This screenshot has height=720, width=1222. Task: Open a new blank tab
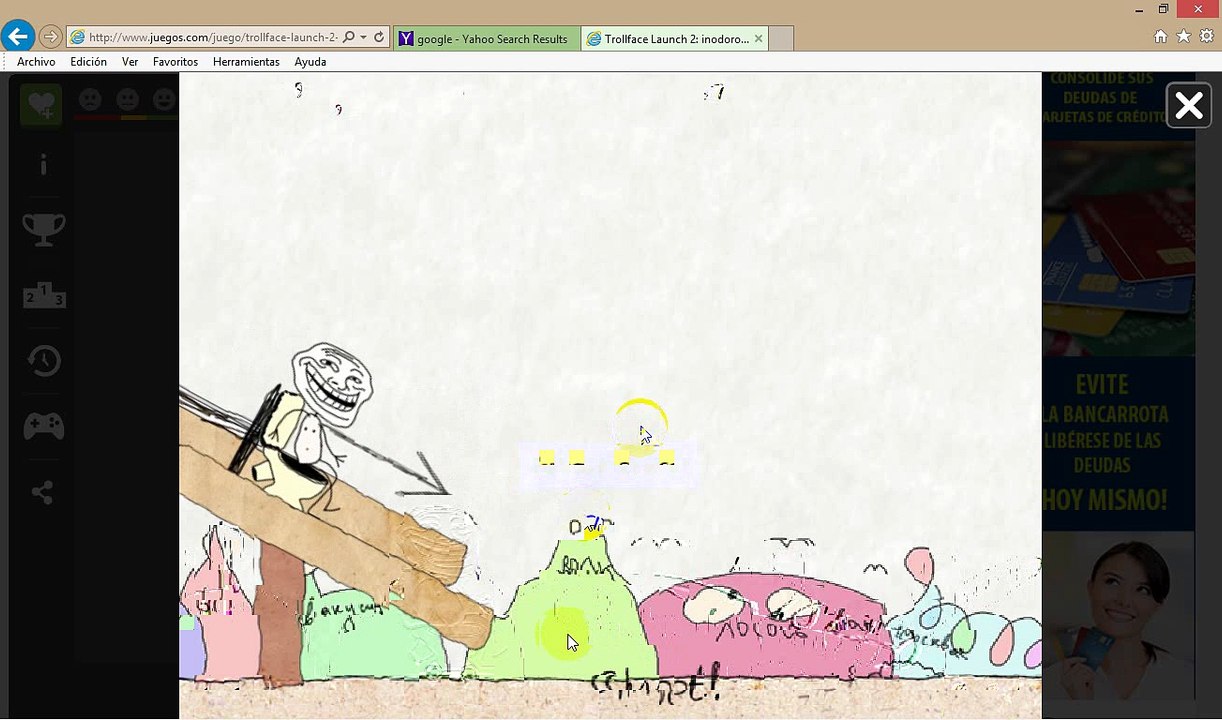781,39
